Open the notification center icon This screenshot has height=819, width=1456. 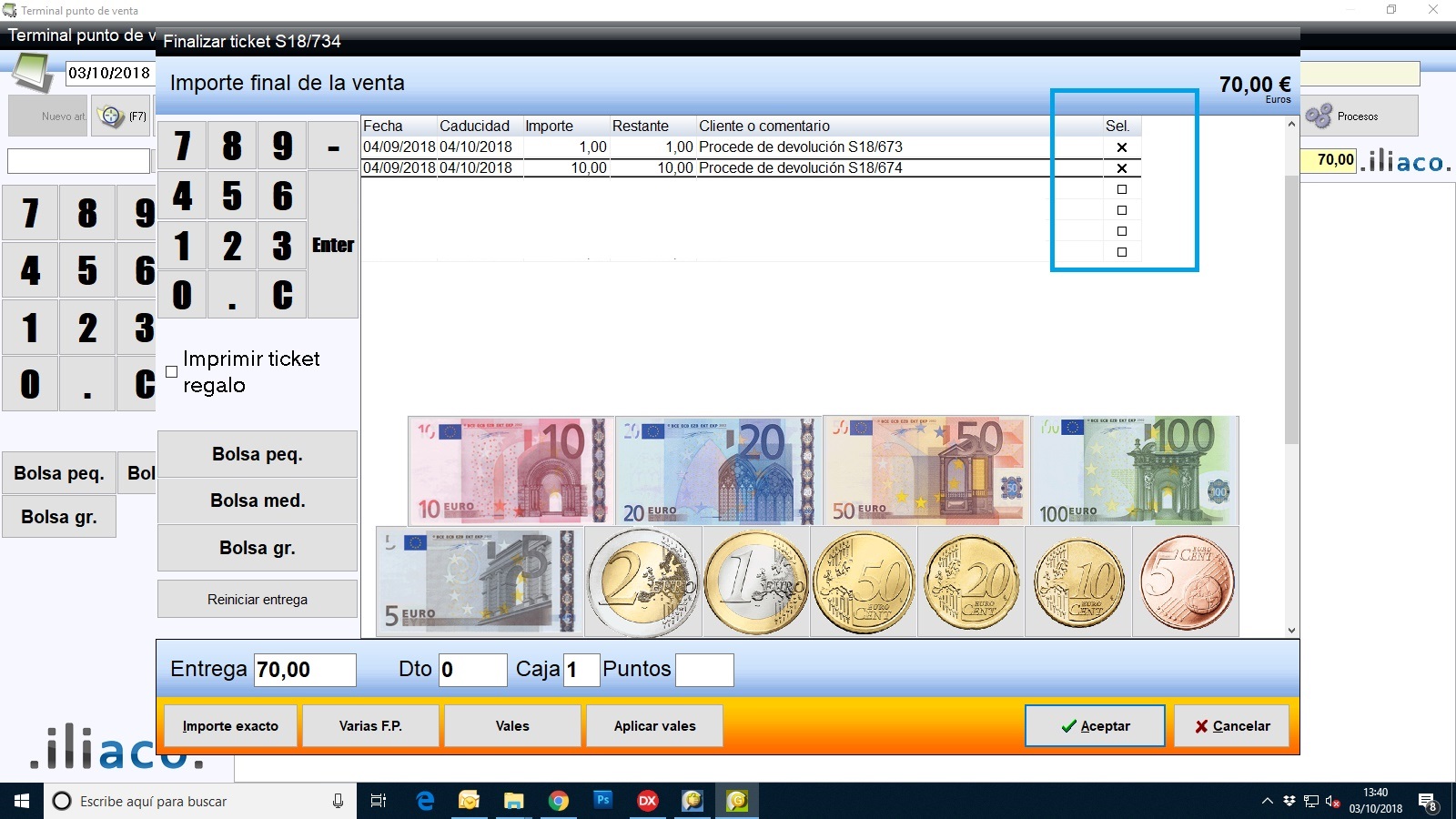click(1428, 802)
